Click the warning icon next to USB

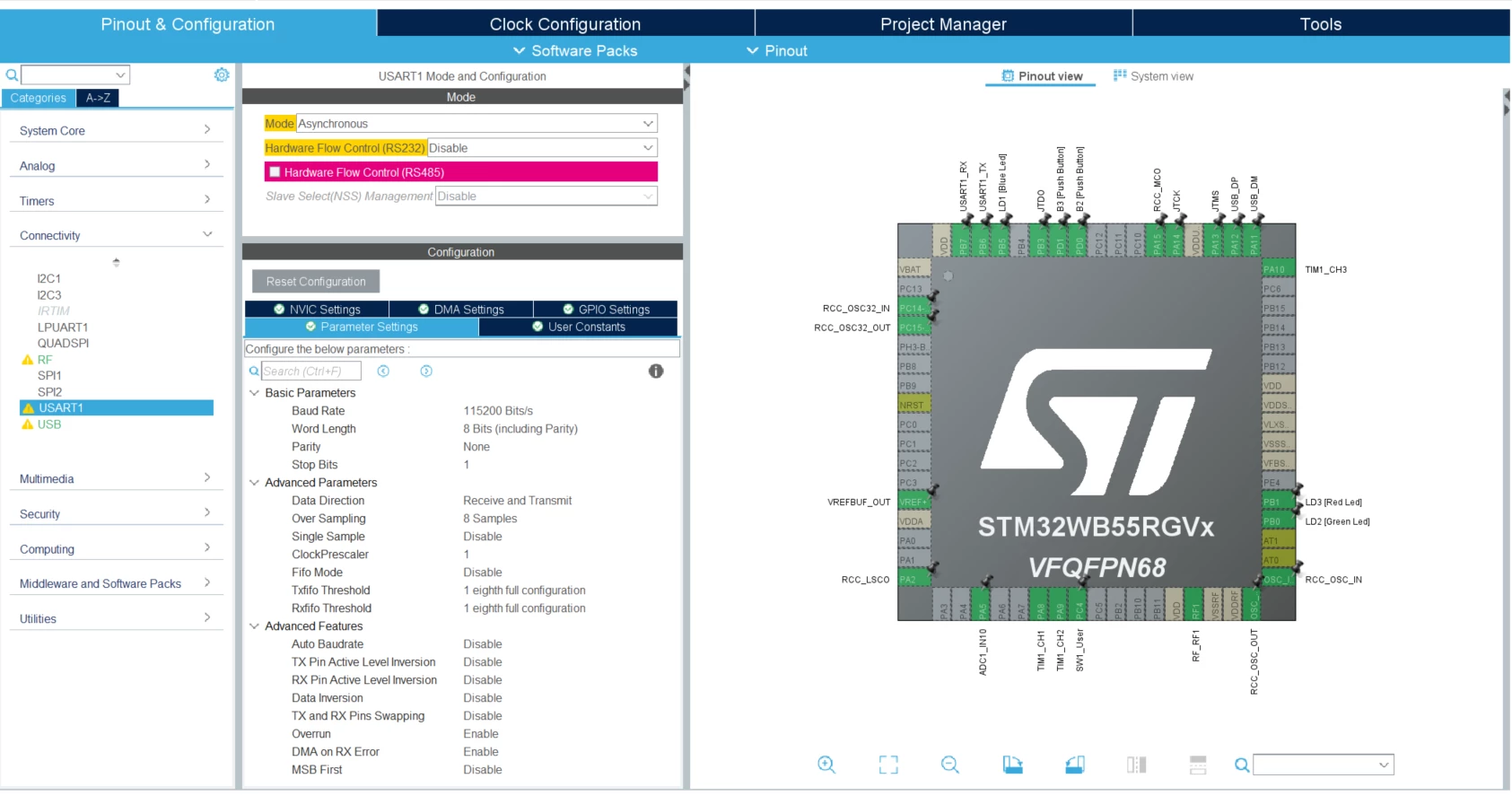click(x=27, y=424)
